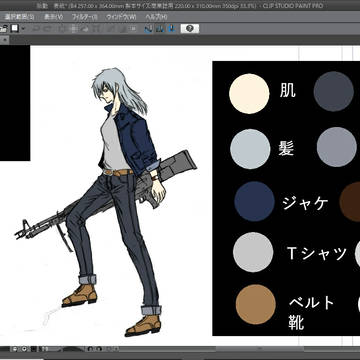Close the canvas tab with the x
360x360 pixels.
coord(5,40)
